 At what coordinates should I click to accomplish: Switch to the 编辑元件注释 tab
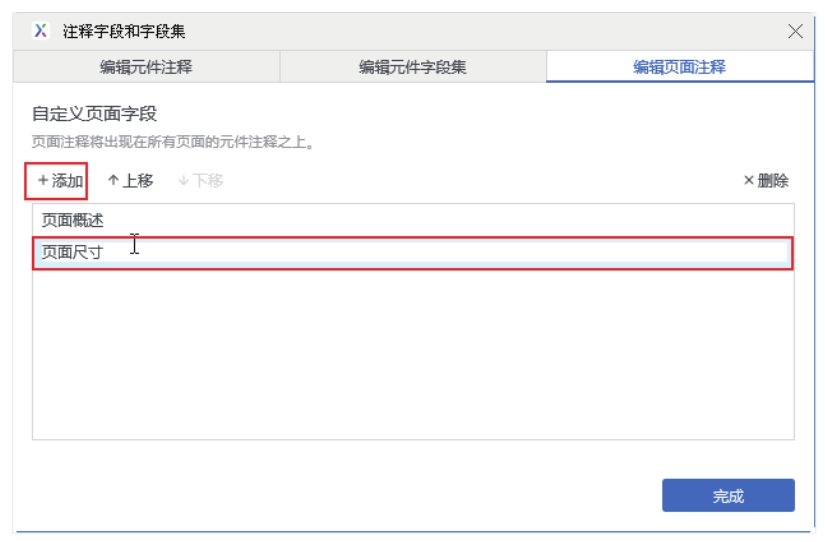pyautogui.click(x=146, y=68)
